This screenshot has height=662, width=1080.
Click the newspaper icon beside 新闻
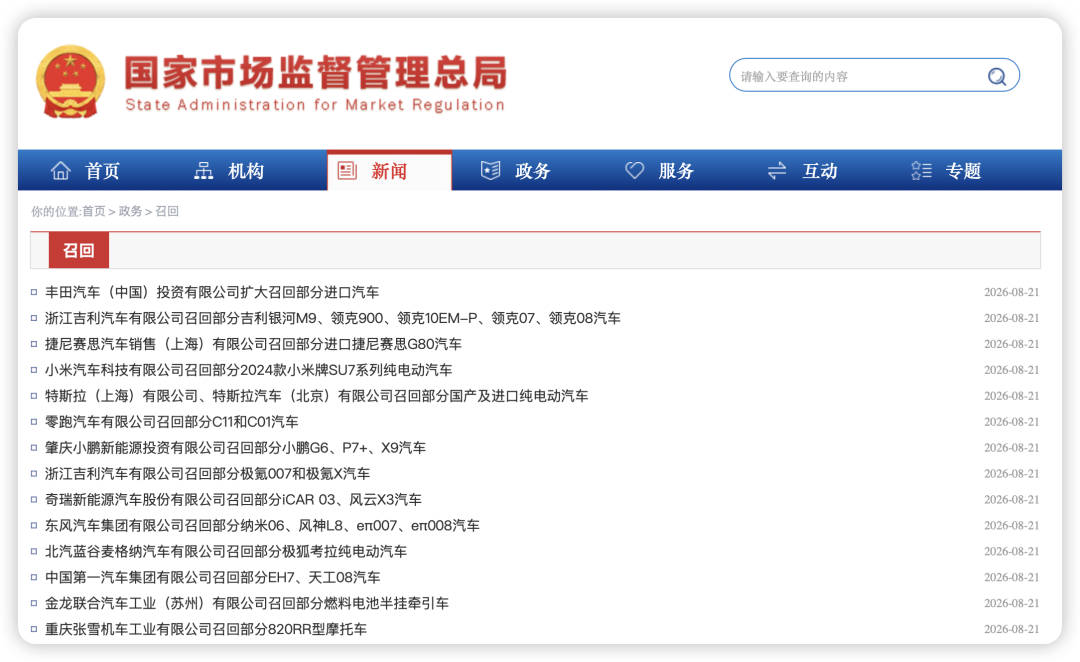[x=347, y=170]
